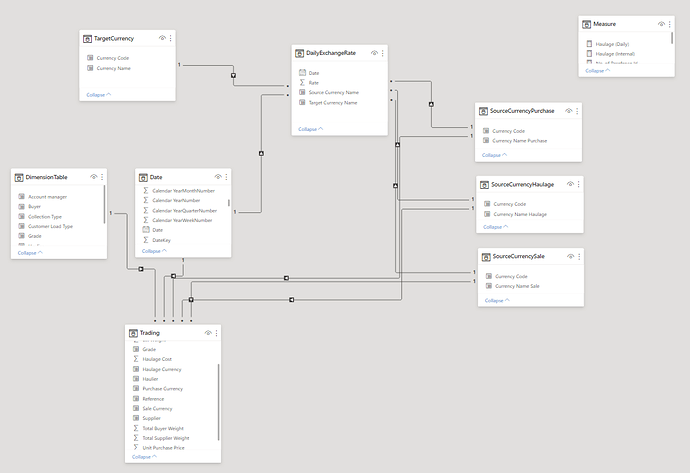Open more options for Date table

pos(226,177)
